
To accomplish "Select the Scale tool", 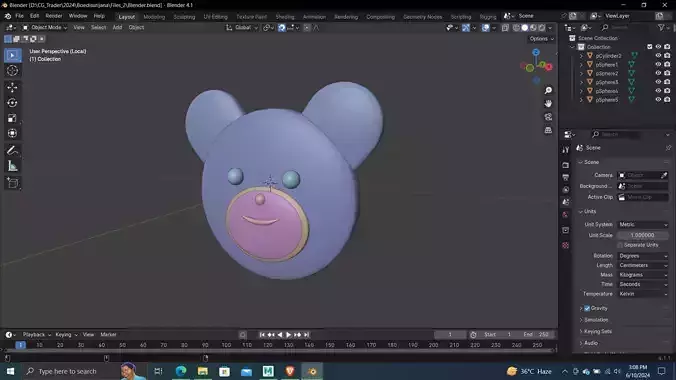I will (x=12, y=118).
